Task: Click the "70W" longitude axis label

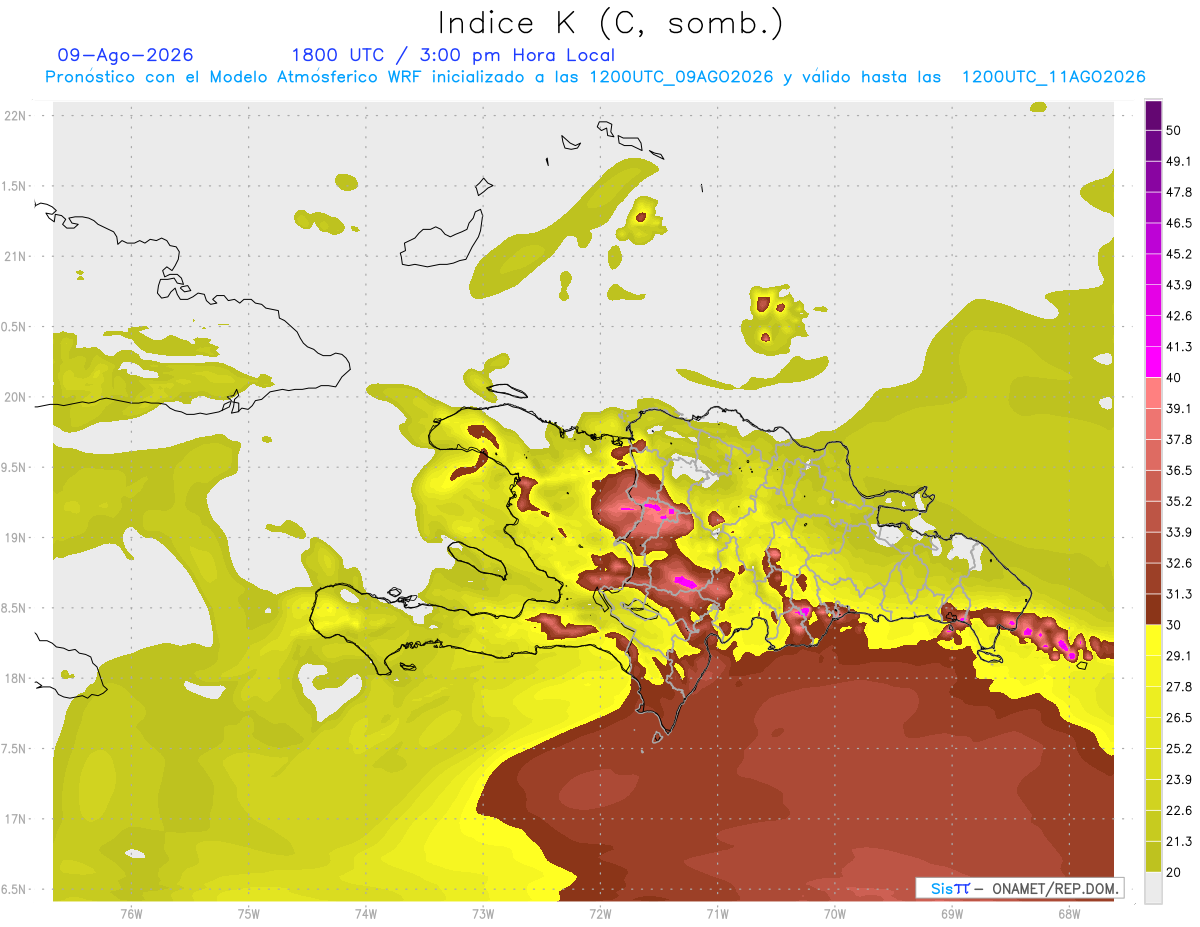Action: (835, 914)
